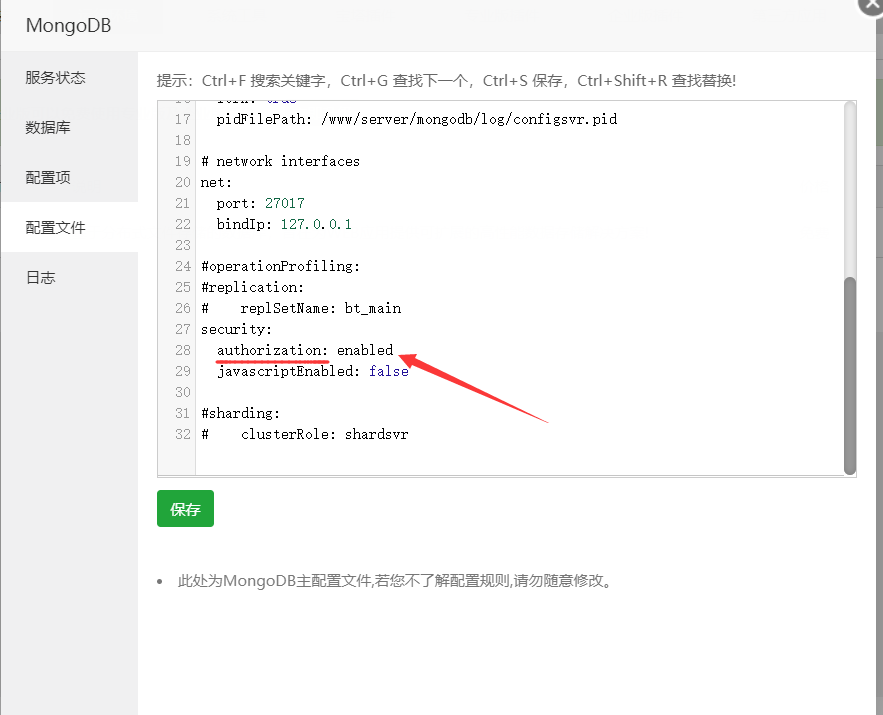
Task: Click the '#operationProfiling:' line
Action: tap(280, 266)
